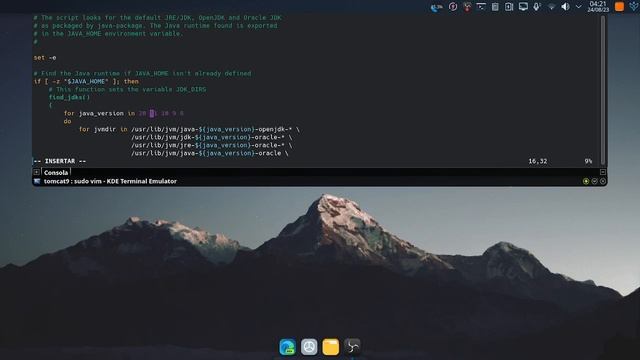Expand hidden system tray icons arrow
This screenshot has width=640, height=360.
pyautogui.click(x=578, y=7)
